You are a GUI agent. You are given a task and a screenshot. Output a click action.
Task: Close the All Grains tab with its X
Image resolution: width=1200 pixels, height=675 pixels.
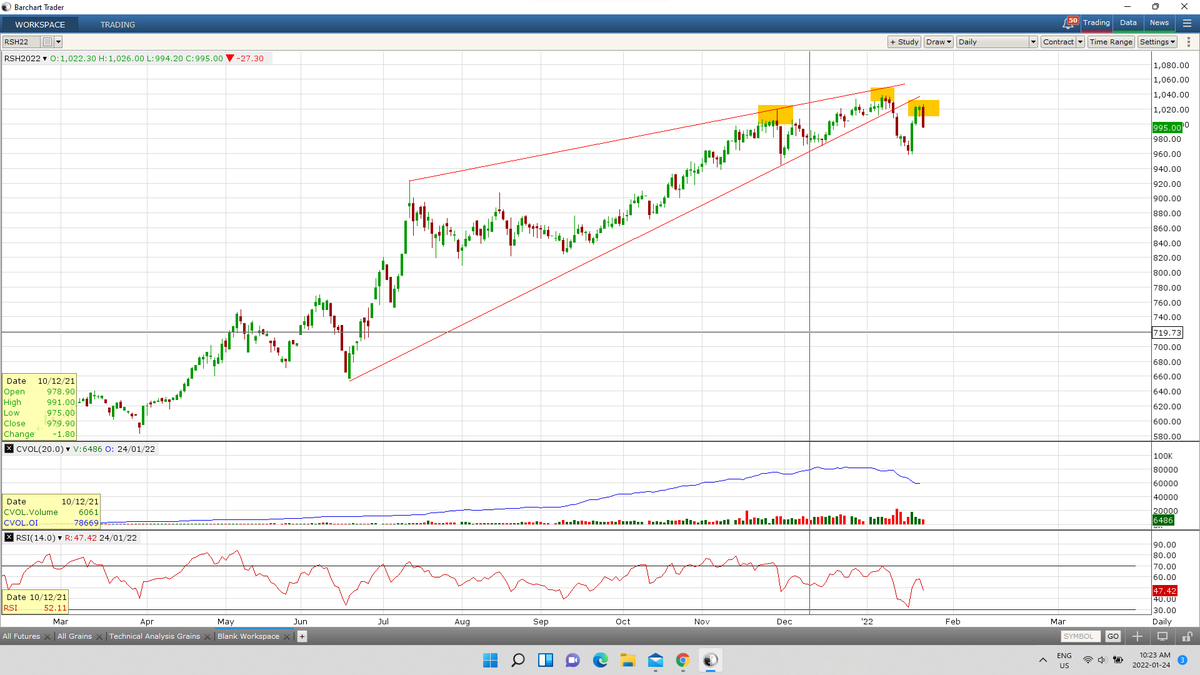(99, 636)
